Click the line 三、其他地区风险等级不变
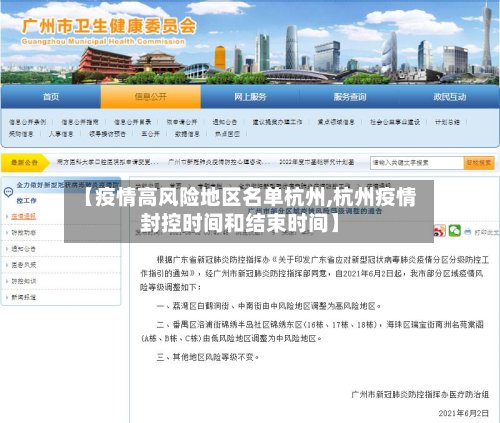The height and width of the screenshot is (423, 500). pyautogui.click(x=208, y=357)
